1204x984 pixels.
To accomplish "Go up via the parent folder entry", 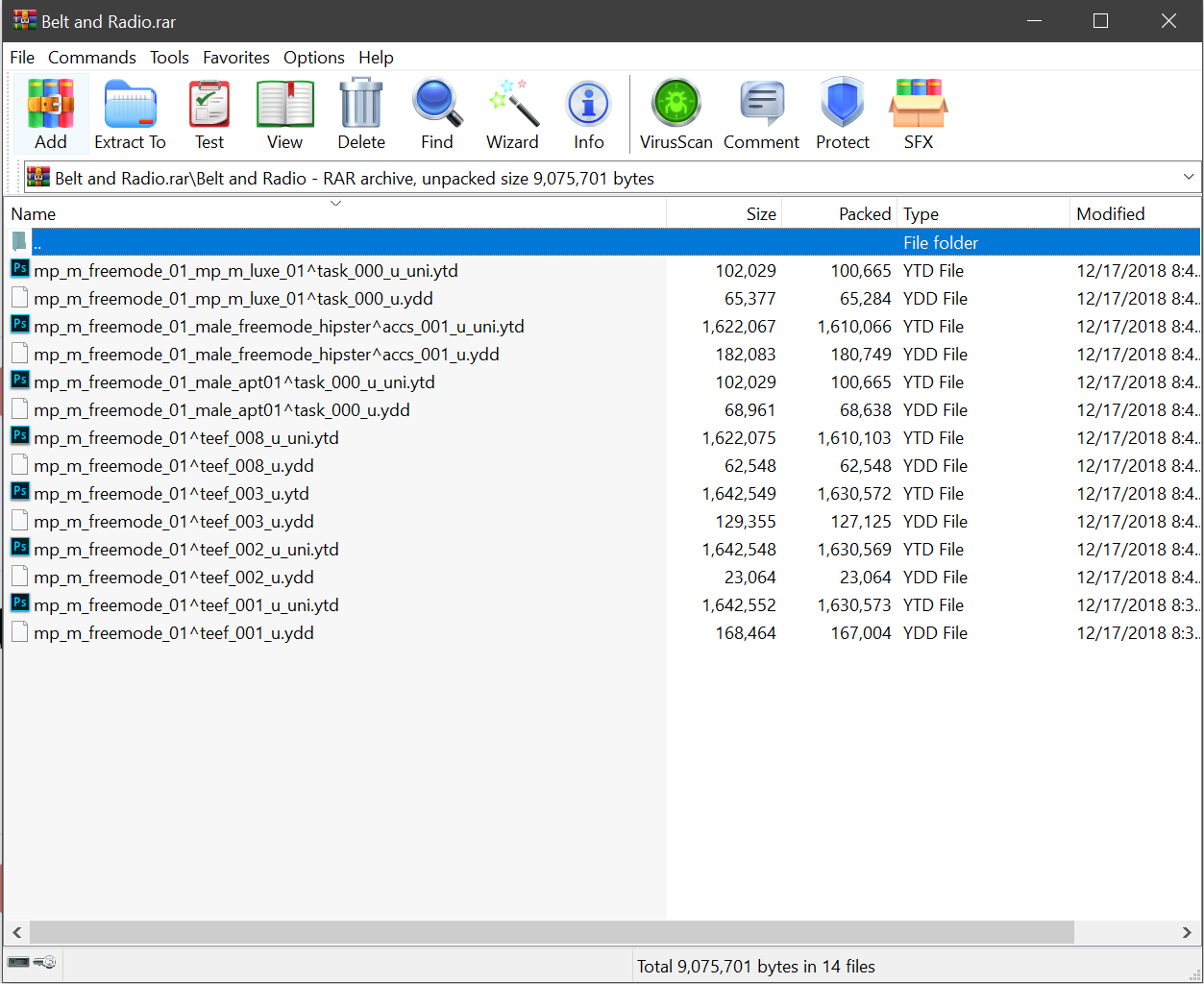I will [37, 243].
